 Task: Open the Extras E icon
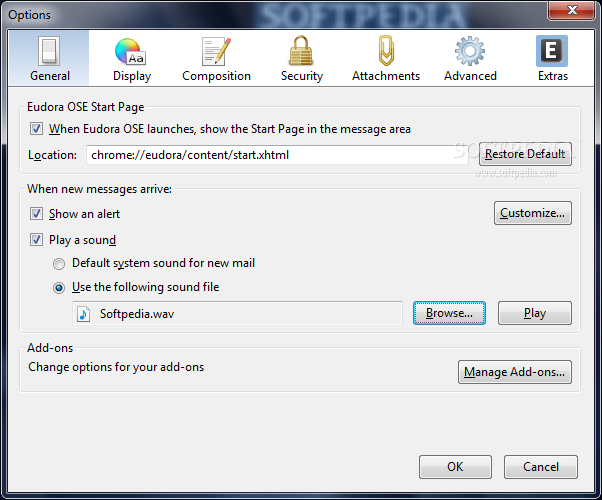552,51
